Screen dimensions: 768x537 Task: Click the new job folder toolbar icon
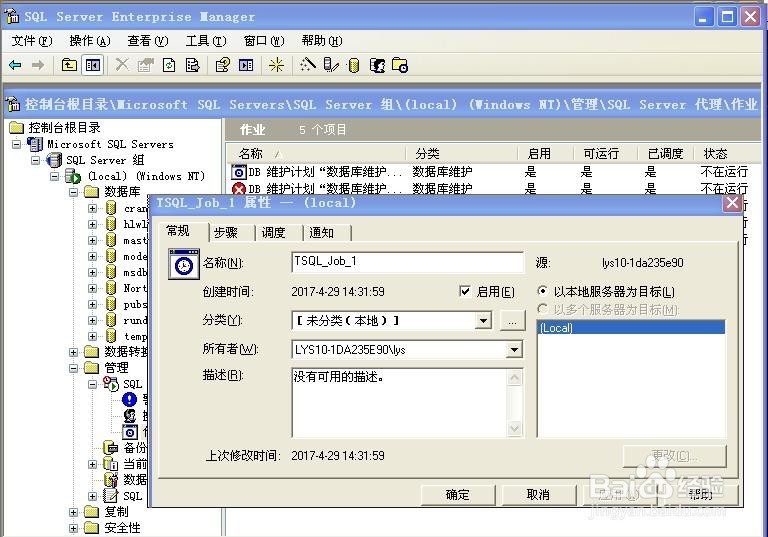(400, 65)
